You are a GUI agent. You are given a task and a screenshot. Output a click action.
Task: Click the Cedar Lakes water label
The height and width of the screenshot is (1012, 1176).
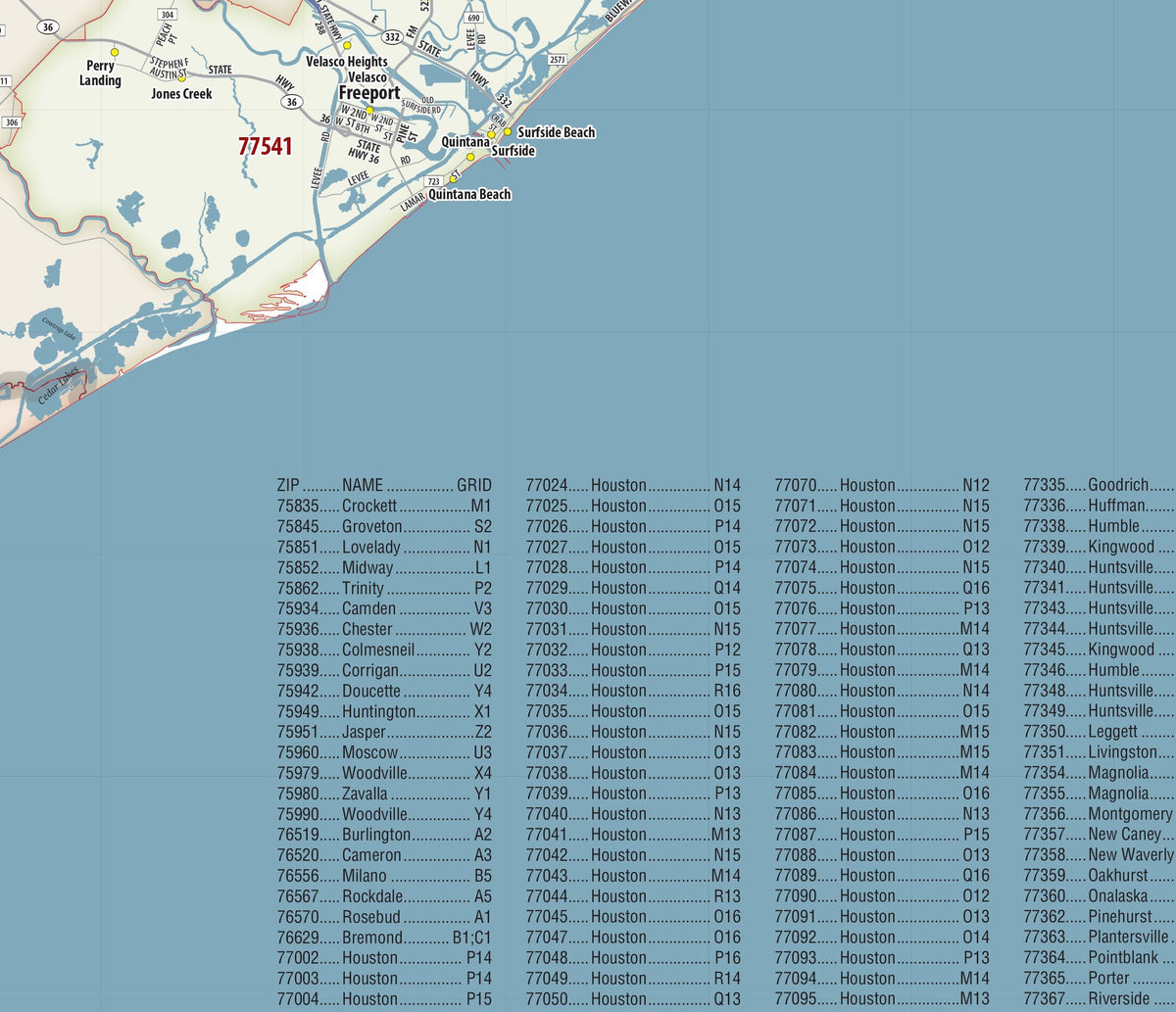(x=58, y=386)
